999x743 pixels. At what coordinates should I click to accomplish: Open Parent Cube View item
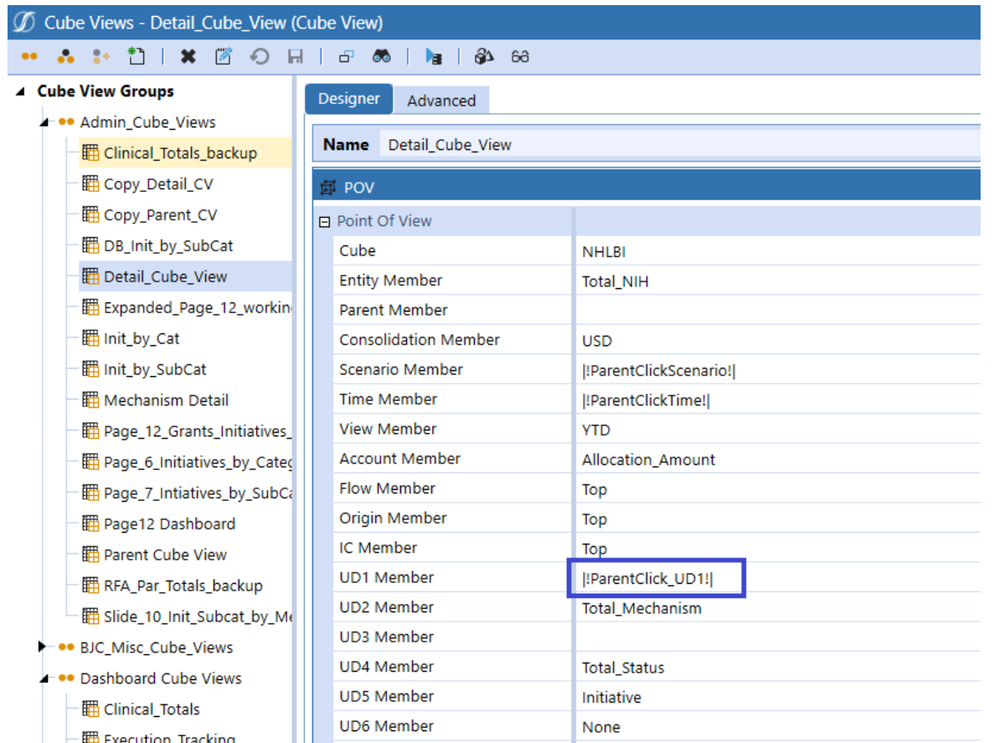(x=165, y=555)
